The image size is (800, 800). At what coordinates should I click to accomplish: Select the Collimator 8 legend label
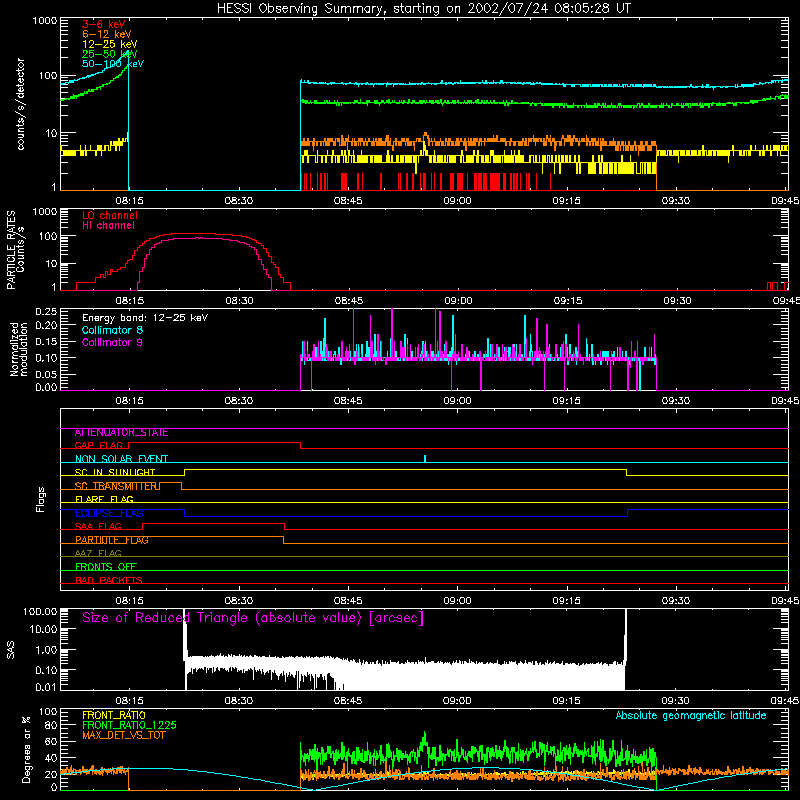tap(112, 330)
